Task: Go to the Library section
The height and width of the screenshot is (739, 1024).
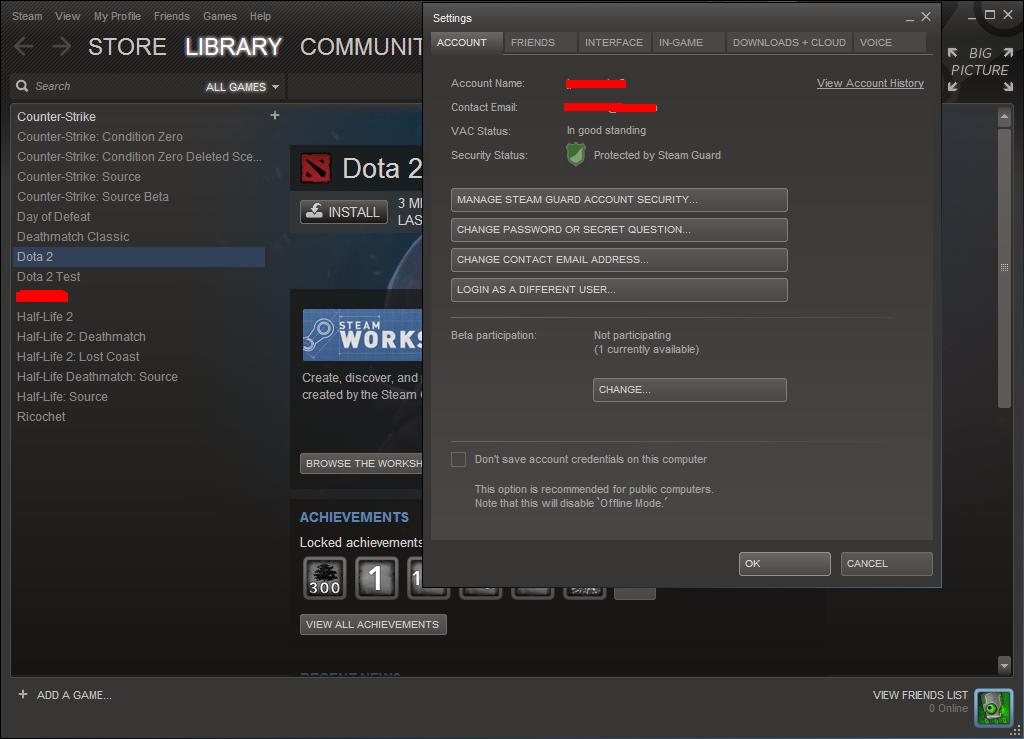Action: click(233, 46)
